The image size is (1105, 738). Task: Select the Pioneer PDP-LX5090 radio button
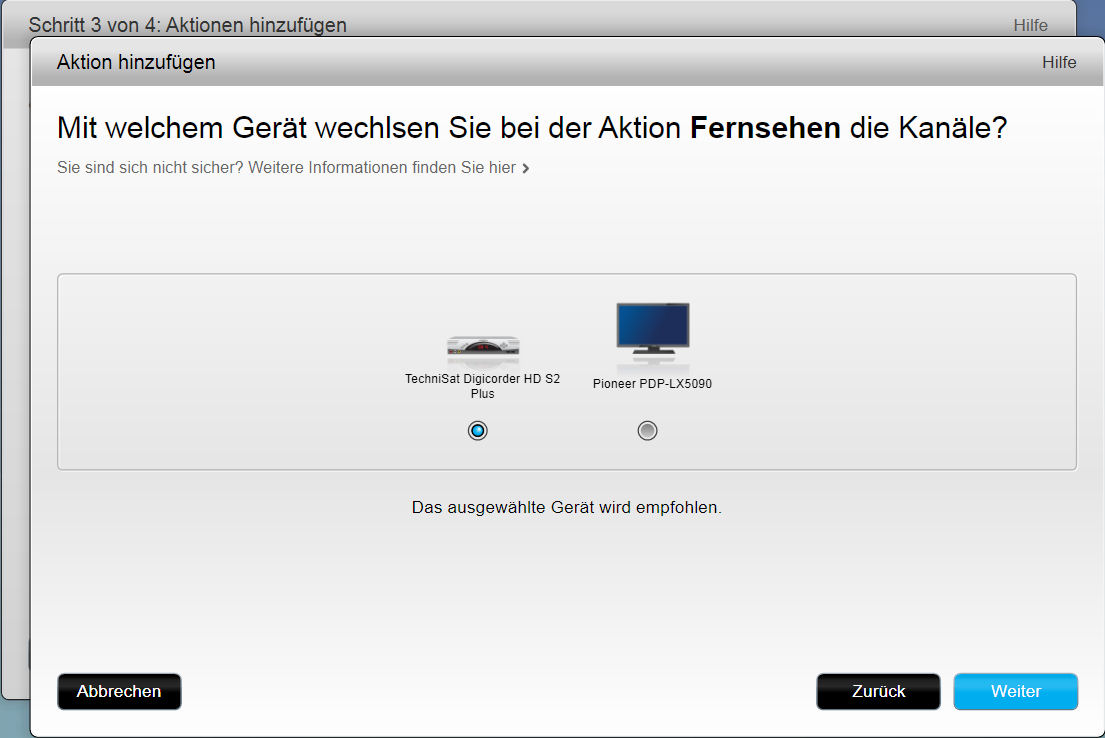648,431
